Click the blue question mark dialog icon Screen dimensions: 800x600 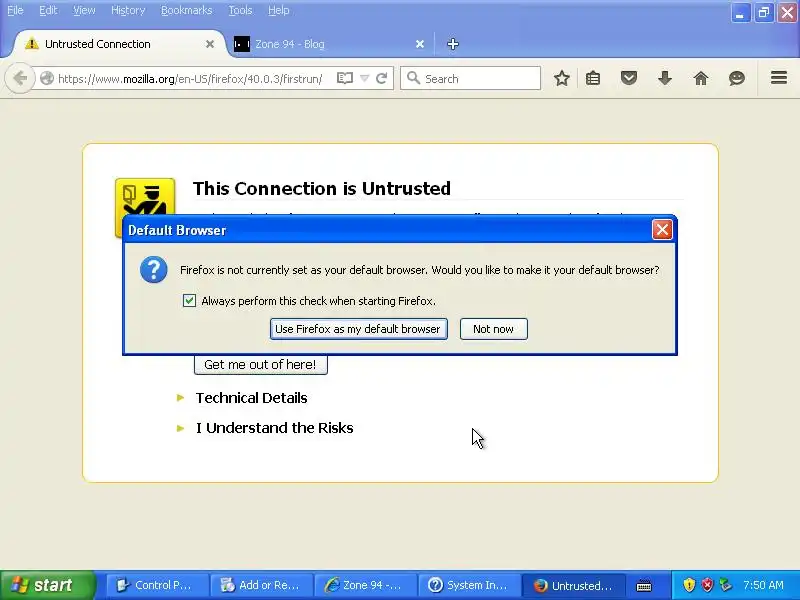(x=154, y=270)
